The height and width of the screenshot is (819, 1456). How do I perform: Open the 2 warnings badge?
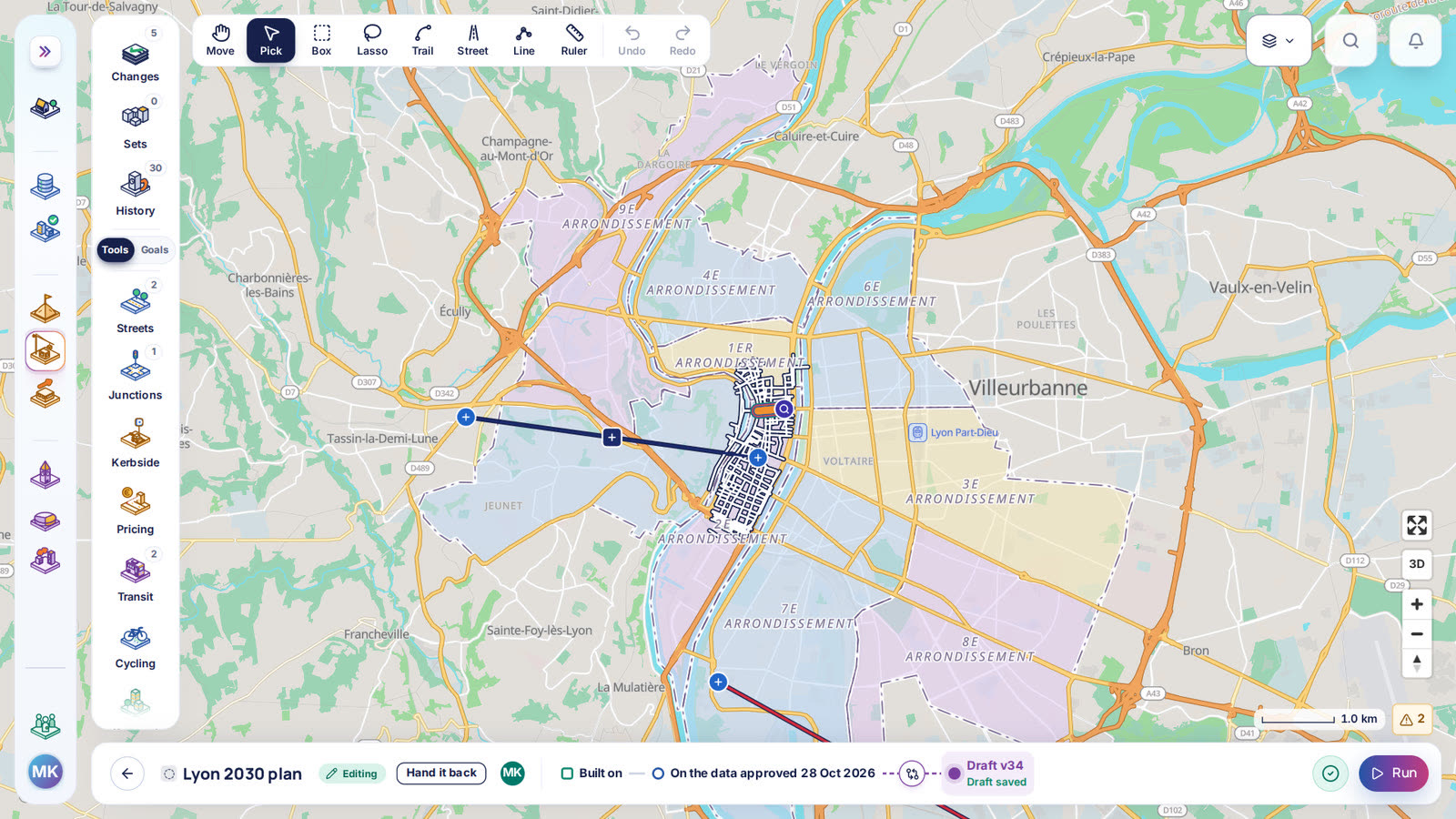coord(1412,719)
